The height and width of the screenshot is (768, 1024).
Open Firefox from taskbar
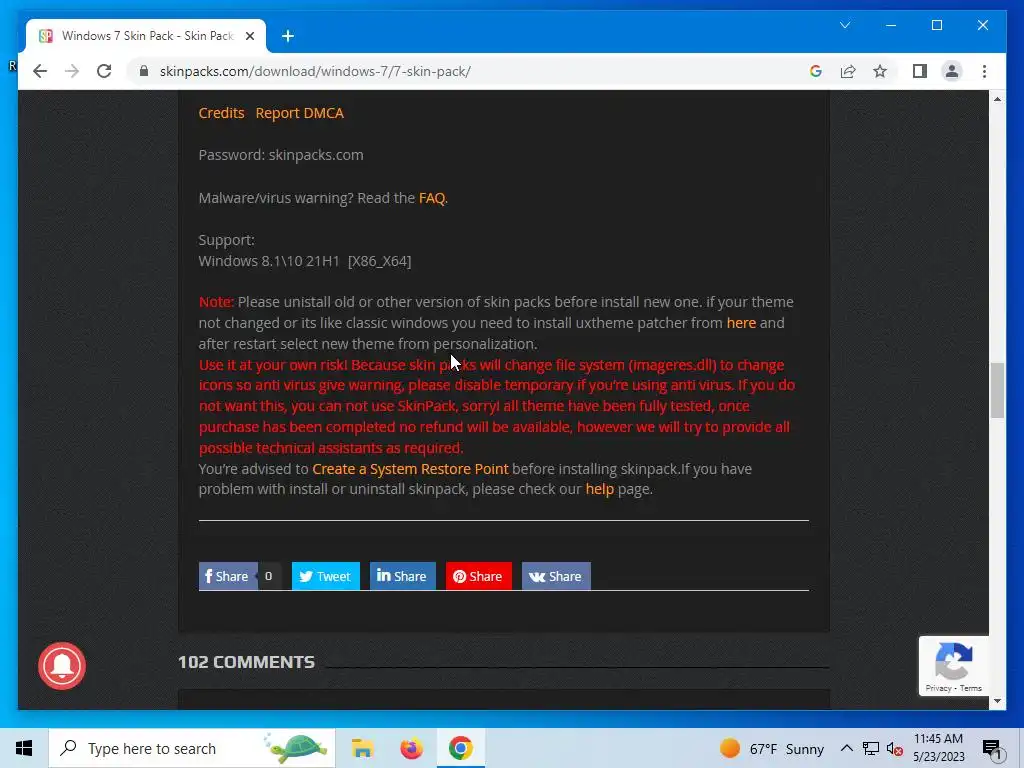pos(411,748)
